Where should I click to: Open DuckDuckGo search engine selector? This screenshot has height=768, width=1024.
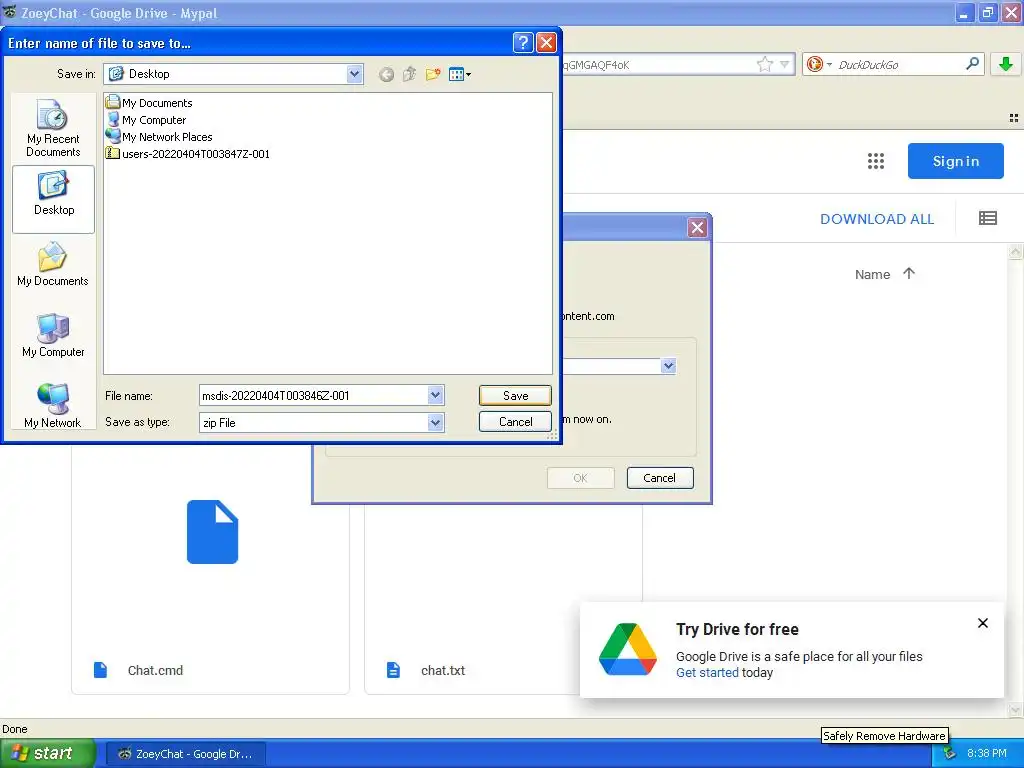pyautogui.click(x=818, y=64)
